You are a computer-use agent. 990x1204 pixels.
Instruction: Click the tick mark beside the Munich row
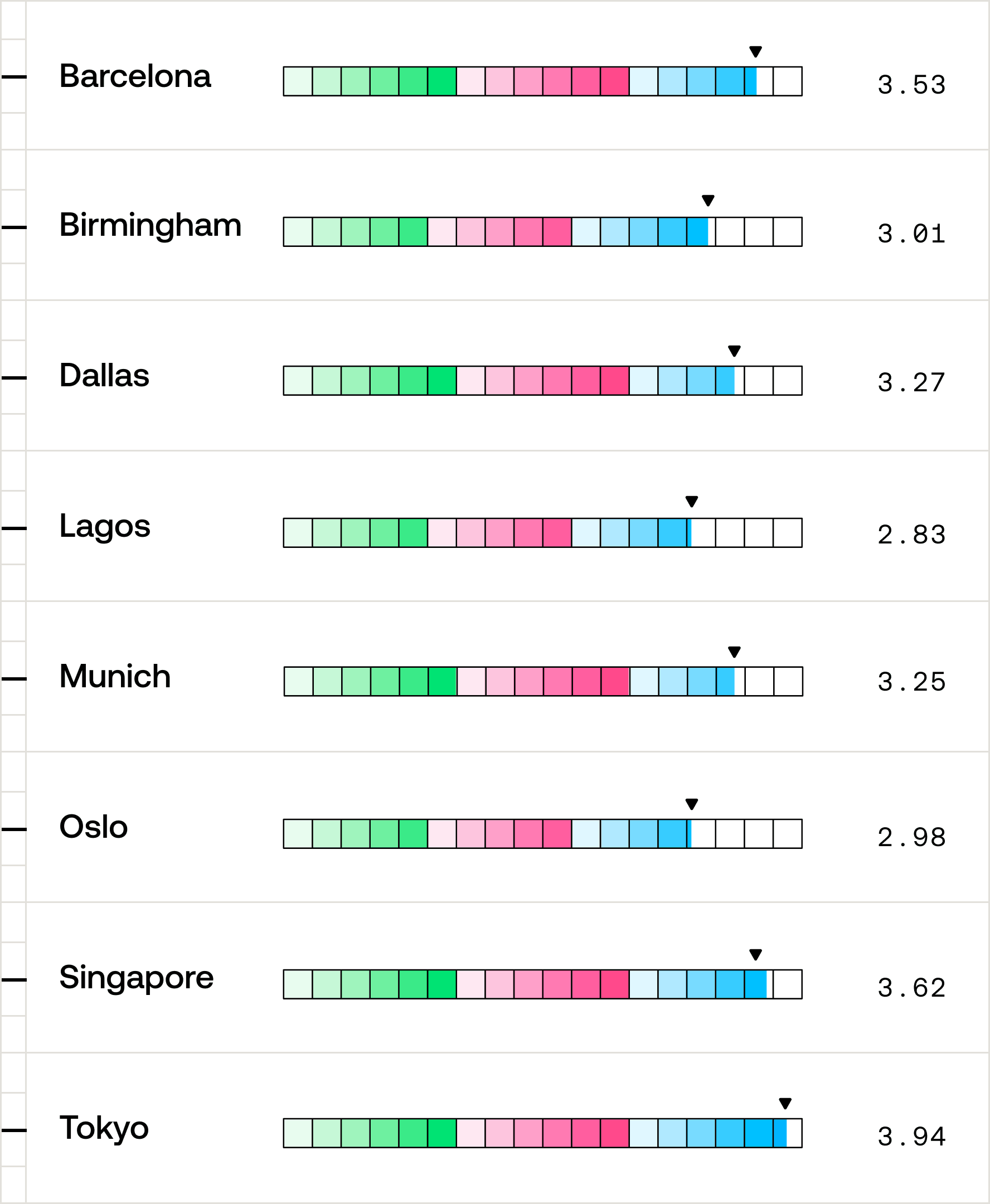14,679
